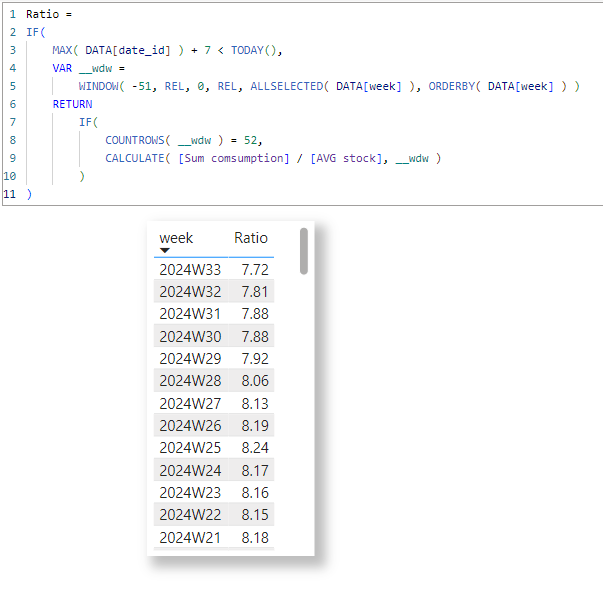This screenshot has height=592, width=603.
Task: Select the 2024W26 week cell
Action: coord(190,425)
